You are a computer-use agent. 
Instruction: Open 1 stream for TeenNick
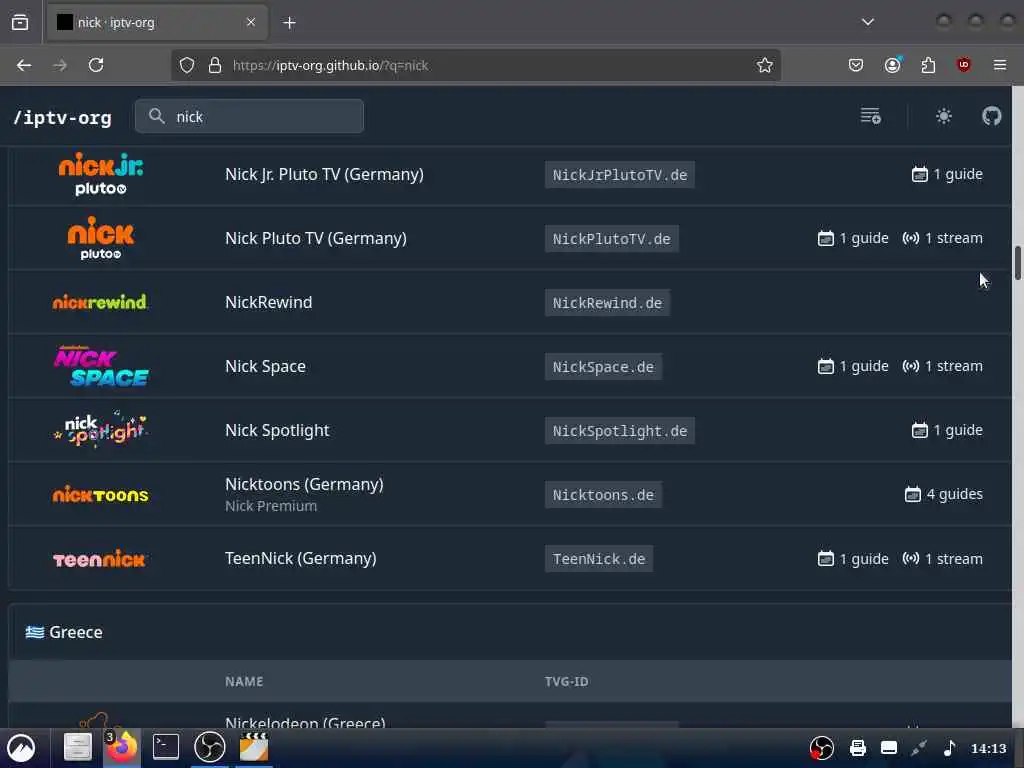point(942,559)
